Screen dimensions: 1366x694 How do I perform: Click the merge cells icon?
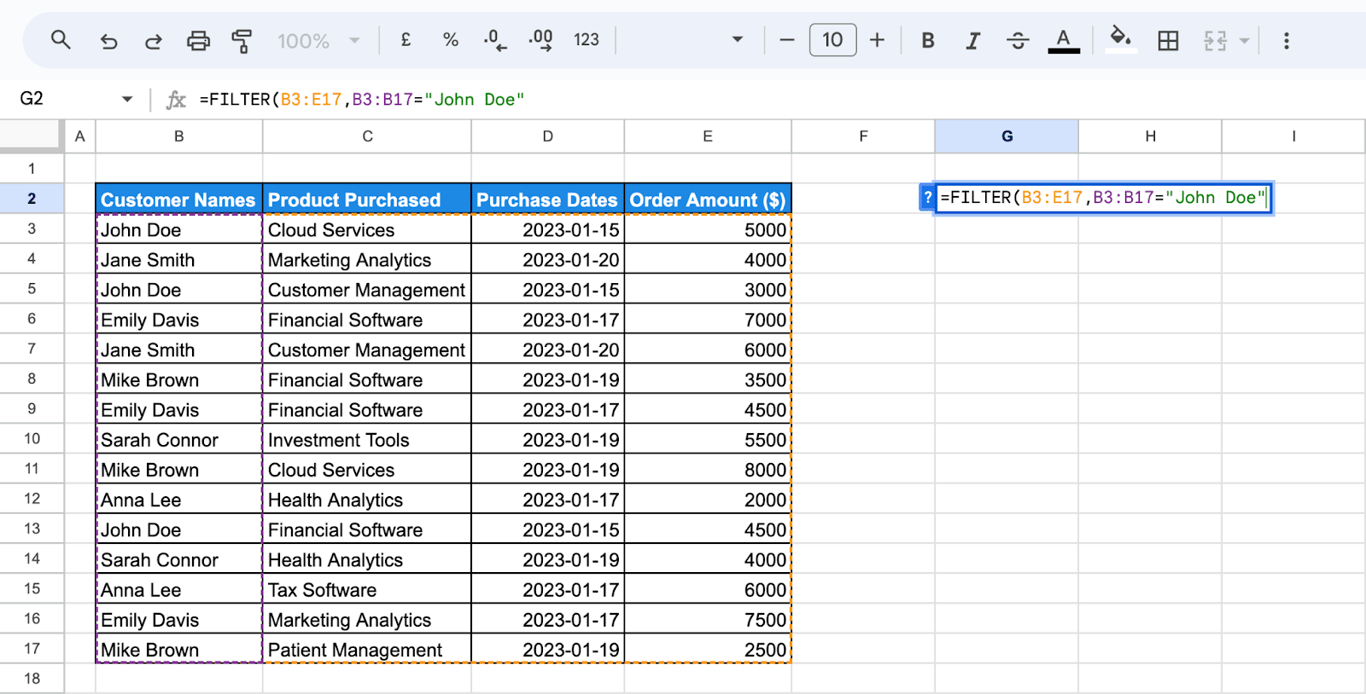[x=1215, y=41]
